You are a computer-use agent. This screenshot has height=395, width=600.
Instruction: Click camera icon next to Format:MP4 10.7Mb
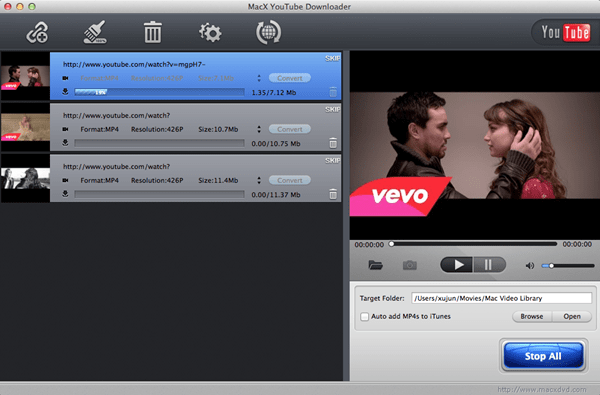[65, 129]
